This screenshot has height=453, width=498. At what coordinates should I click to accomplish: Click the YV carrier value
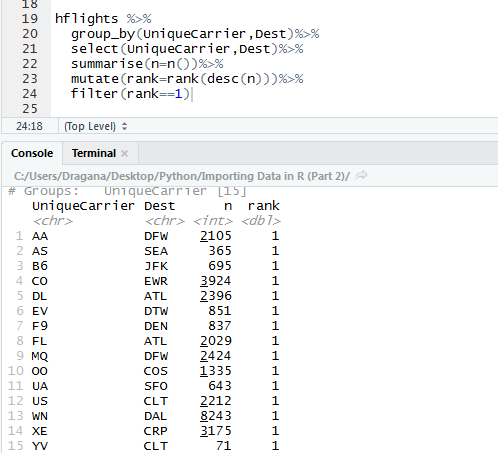[40, 446]
